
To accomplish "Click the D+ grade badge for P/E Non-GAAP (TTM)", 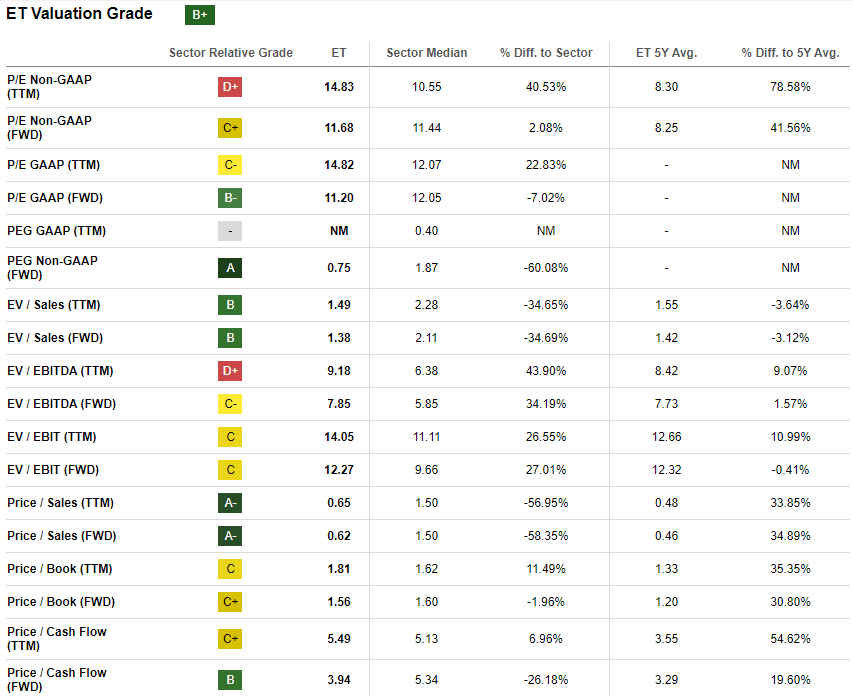I will tap(230, 87).
